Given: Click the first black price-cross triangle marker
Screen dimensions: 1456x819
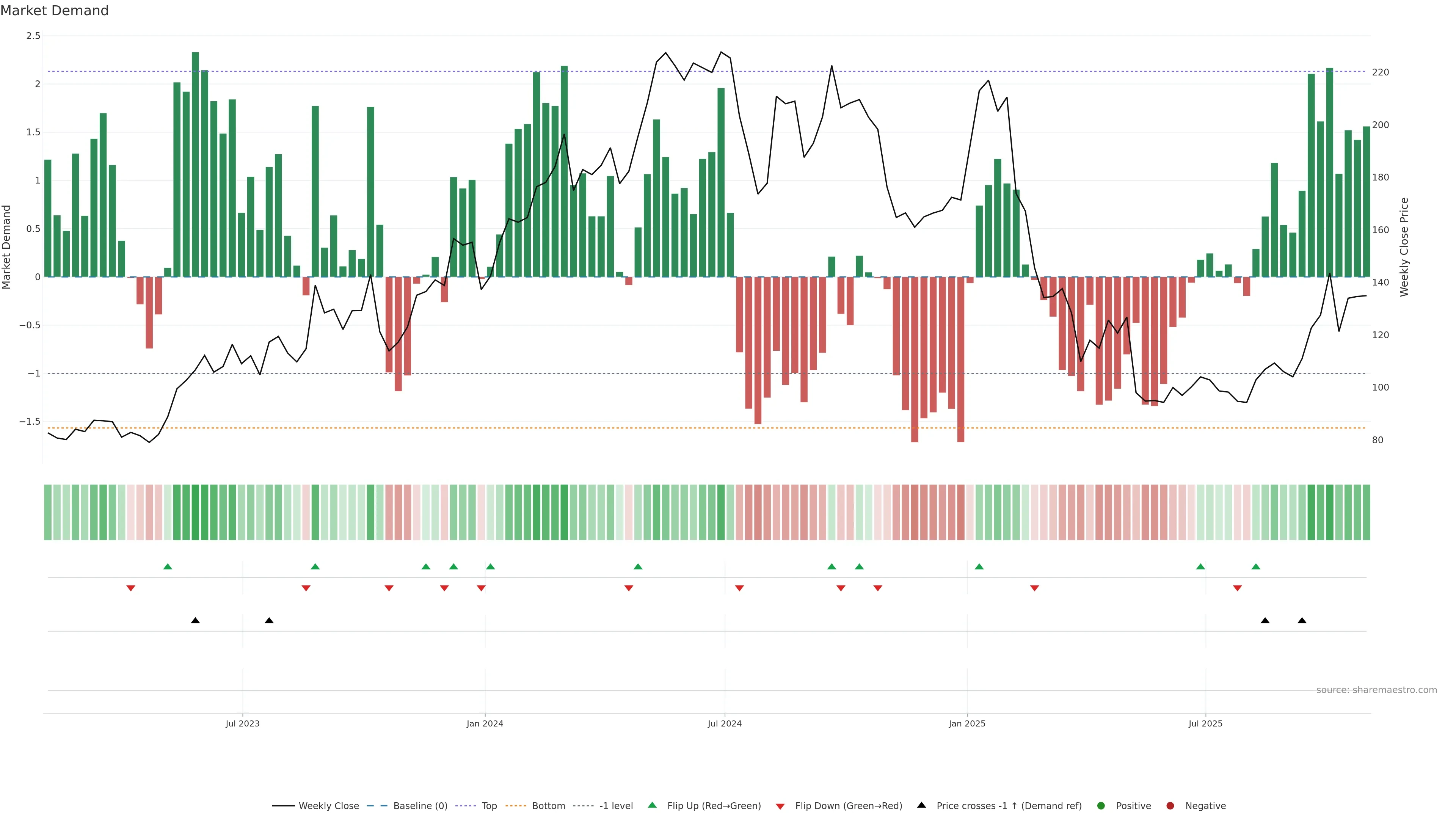Looking at the screenshot, I should [x=195, y=621].
